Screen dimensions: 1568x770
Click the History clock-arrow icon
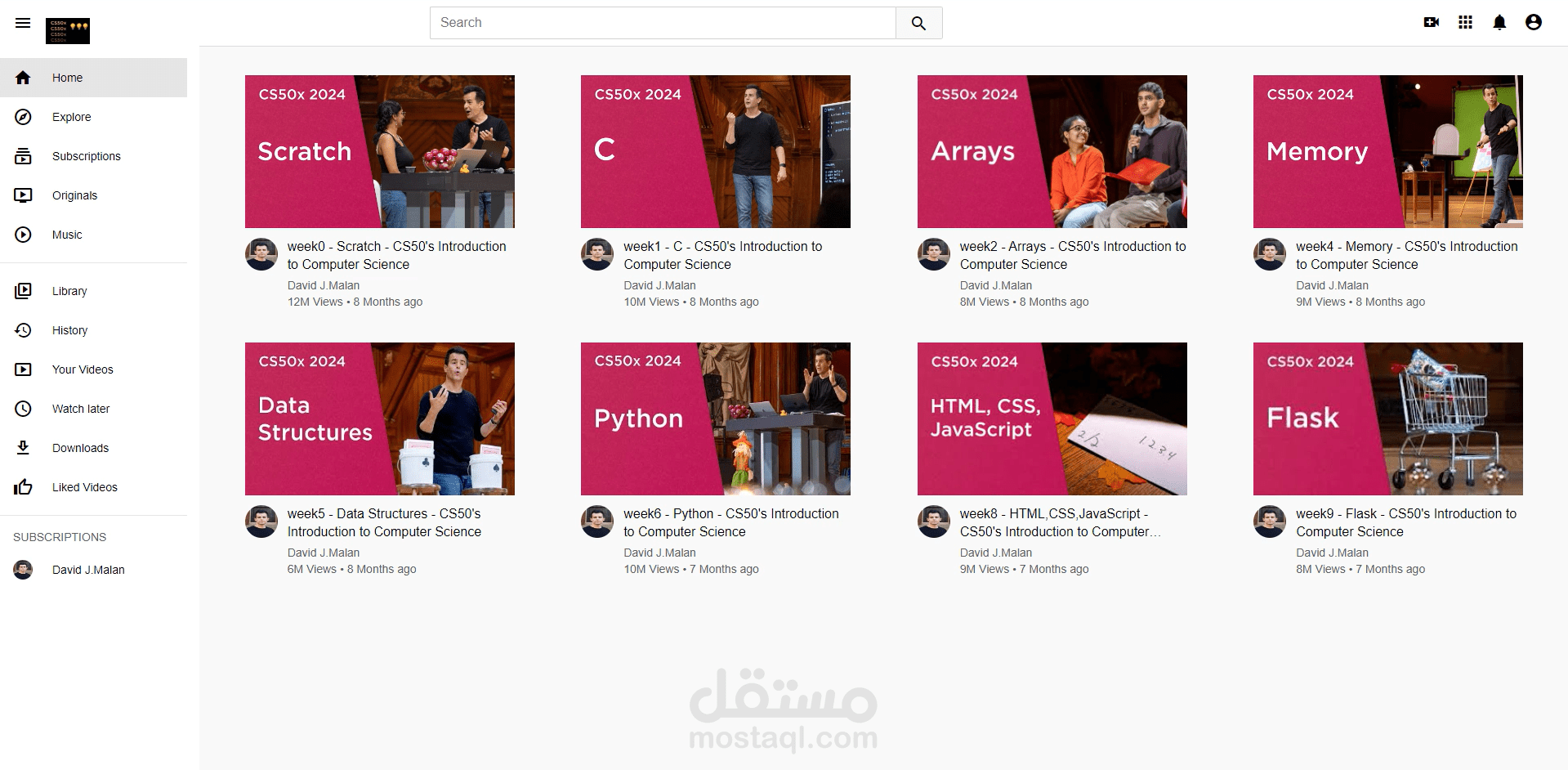coord(23,330)
